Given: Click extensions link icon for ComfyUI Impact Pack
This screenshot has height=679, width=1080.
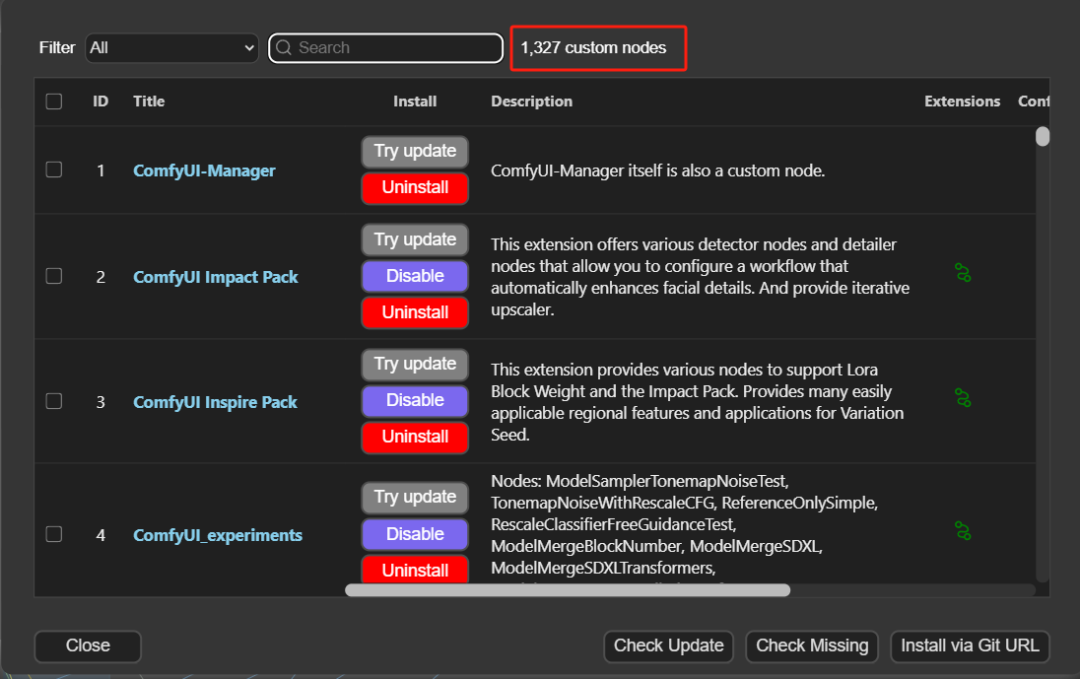Looking at the screenshot, I should [x=963, y=273].
